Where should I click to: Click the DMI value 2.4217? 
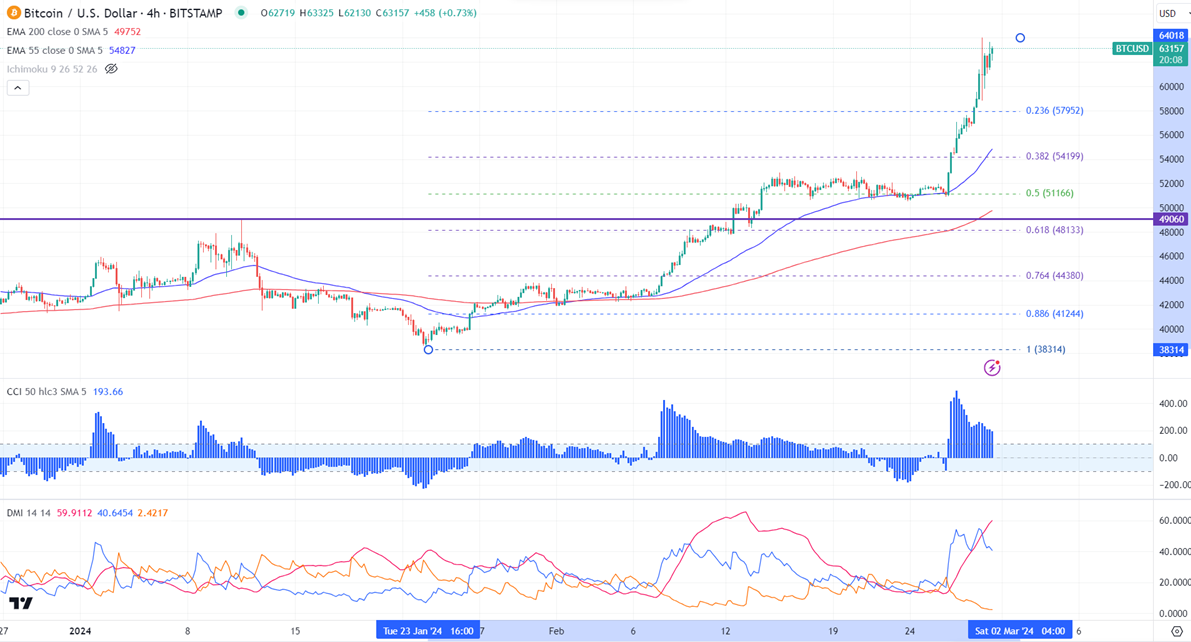[153, 513]
